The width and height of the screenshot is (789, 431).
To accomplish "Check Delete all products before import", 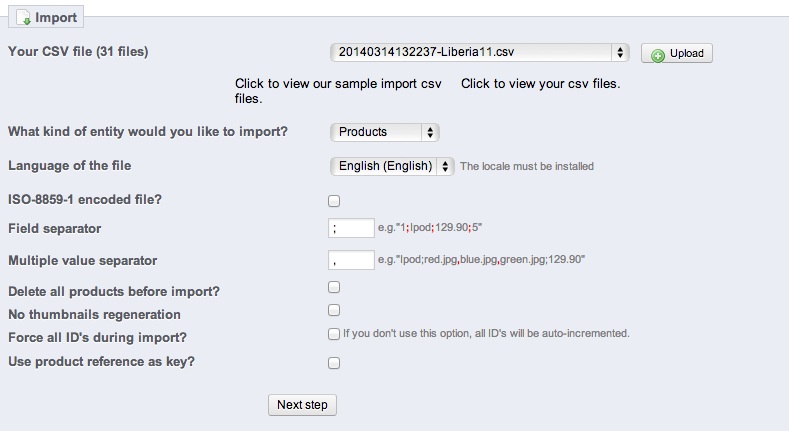I will [335, 288].
